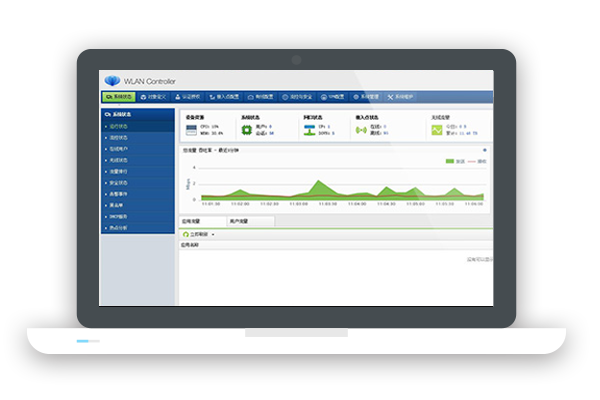
Task: Select the 应用流量 tab
Action: [x=191, y=221]
